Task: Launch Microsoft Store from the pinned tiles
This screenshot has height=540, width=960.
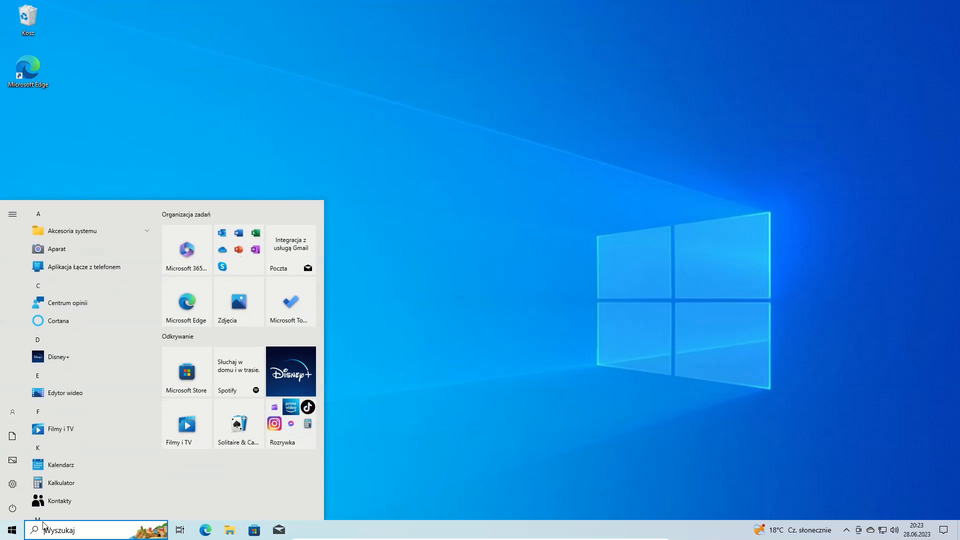Action: [187, 372]
